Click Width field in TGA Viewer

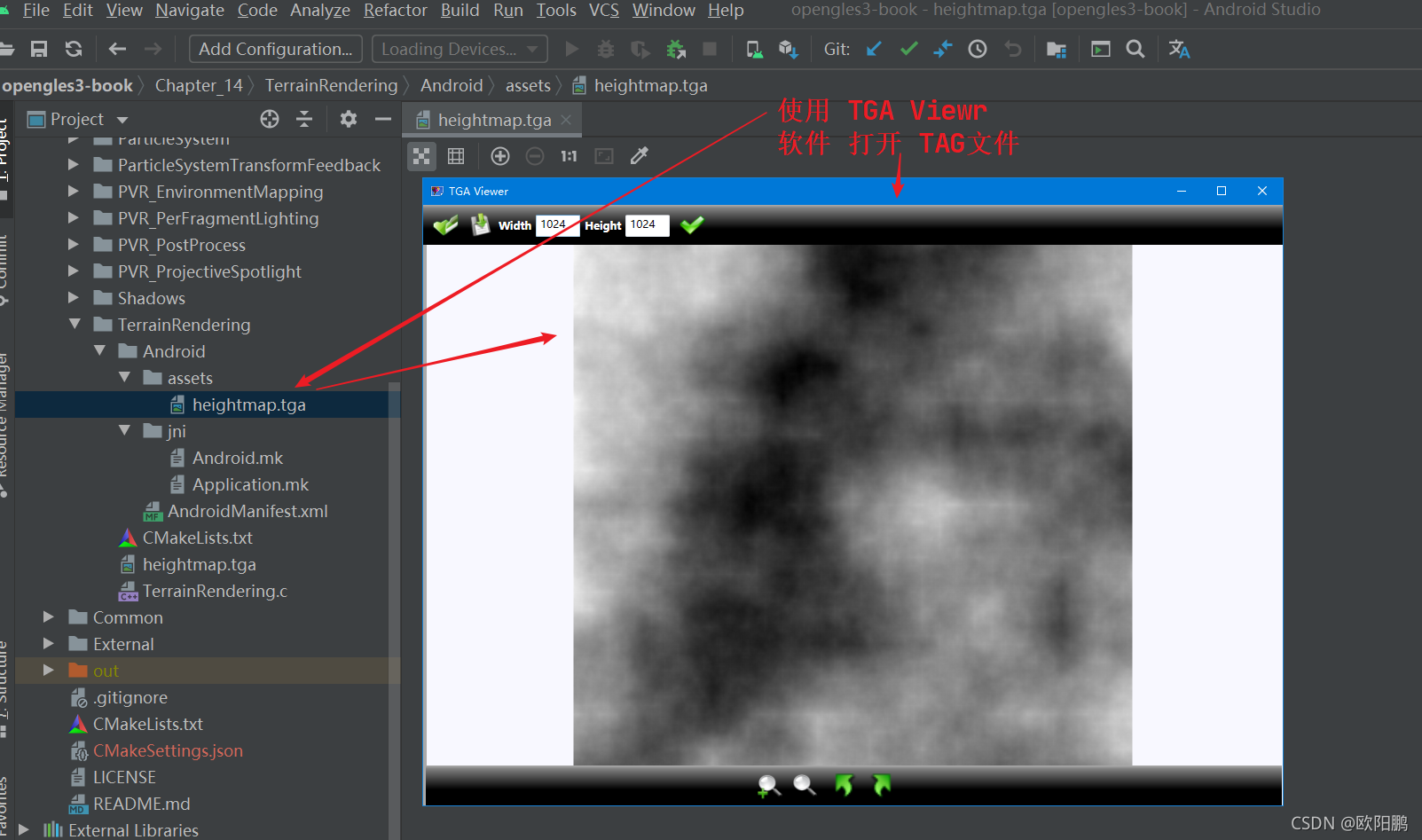click(x=557, y=225)
